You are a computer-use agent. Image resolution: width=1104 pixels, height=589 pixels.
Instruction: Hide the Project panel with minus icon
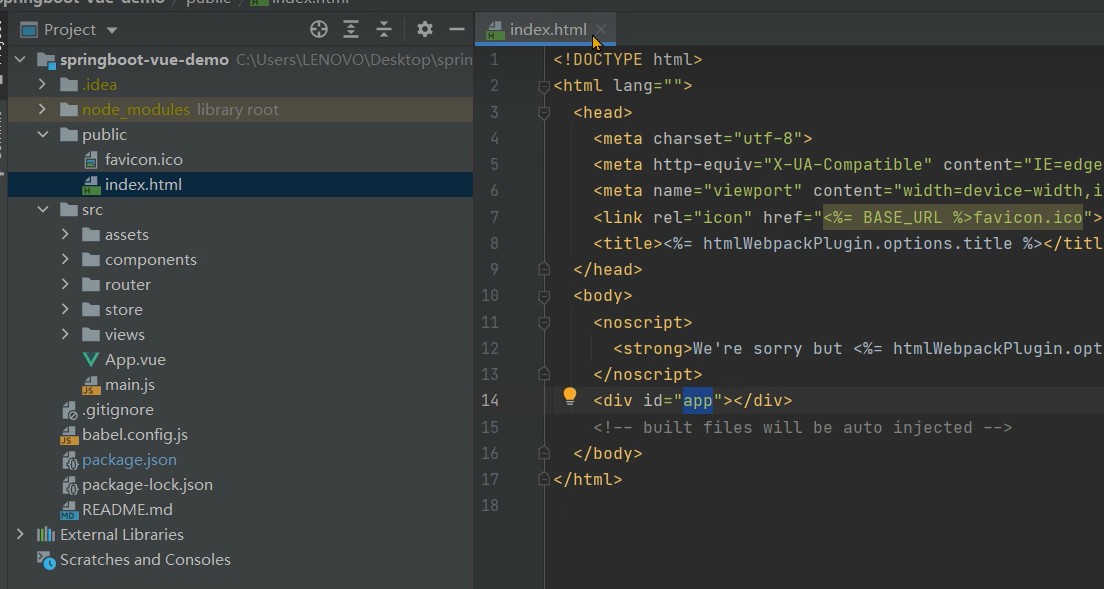(x=455, y=29)
